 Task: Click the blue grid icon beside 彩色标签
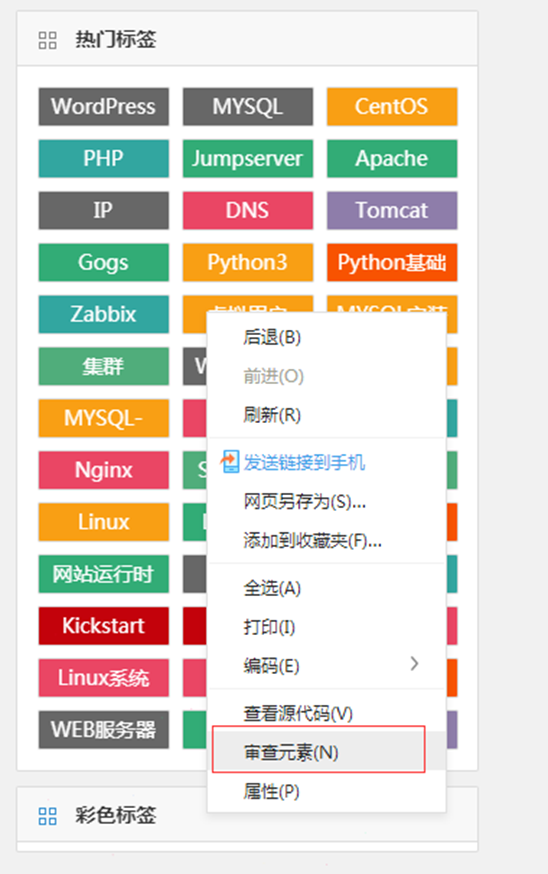coord(47,816)
